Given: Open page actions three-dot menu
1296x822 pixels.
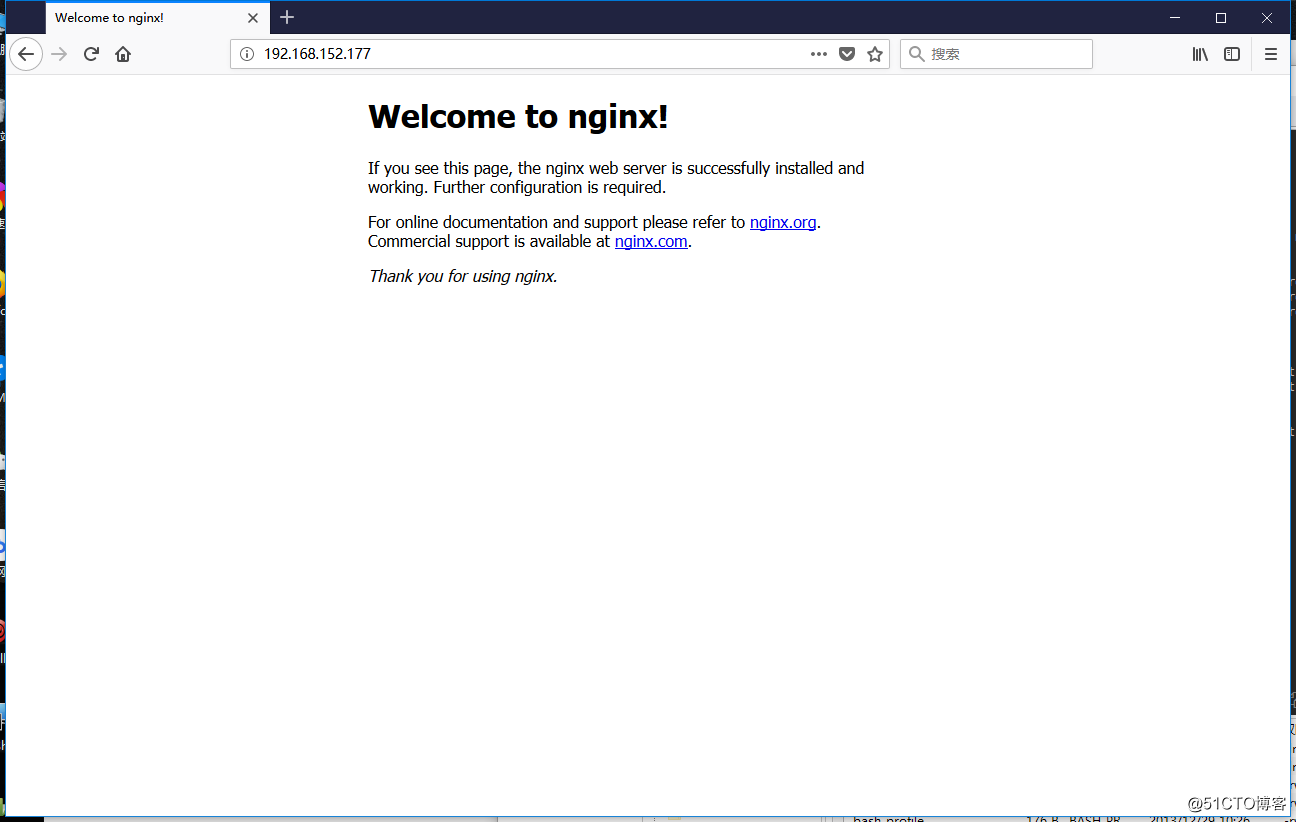Looking at the screenshot, I should click(819, 54).
